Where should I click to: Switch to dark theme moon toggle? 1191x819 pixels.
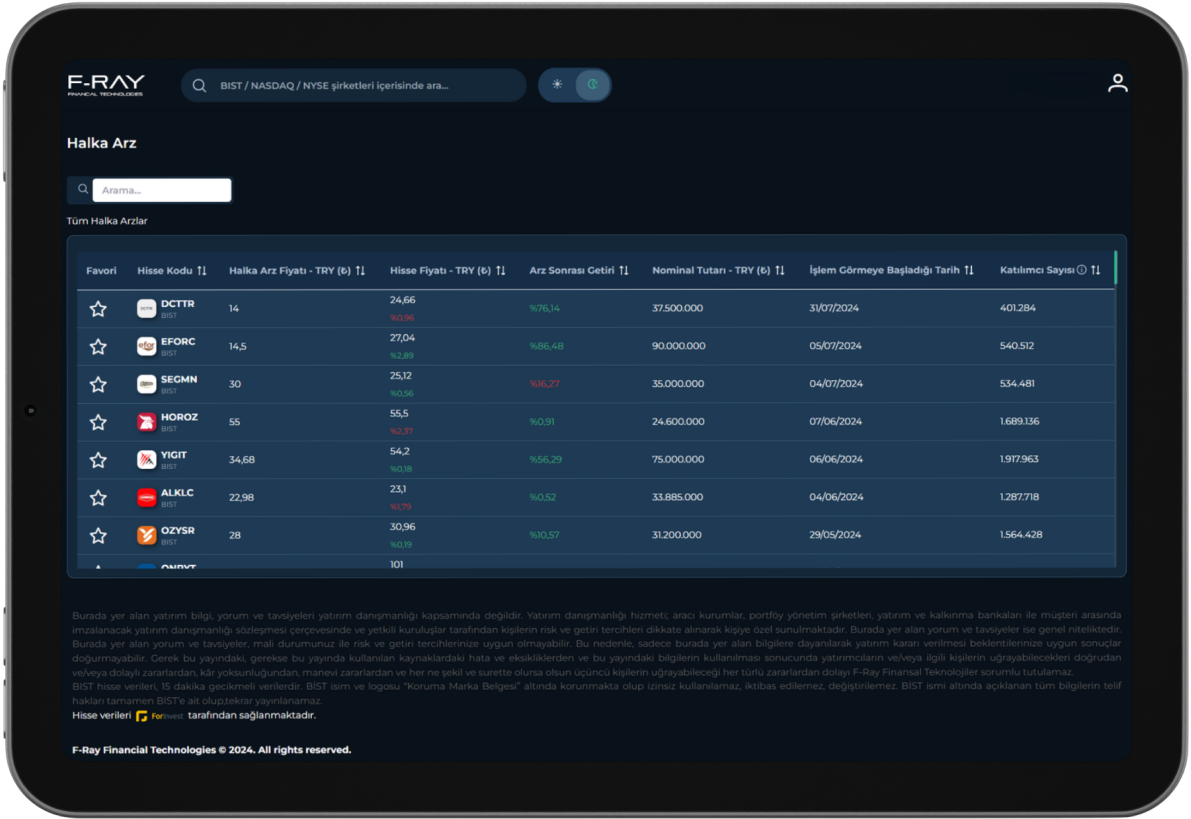(x=592, y=85)
